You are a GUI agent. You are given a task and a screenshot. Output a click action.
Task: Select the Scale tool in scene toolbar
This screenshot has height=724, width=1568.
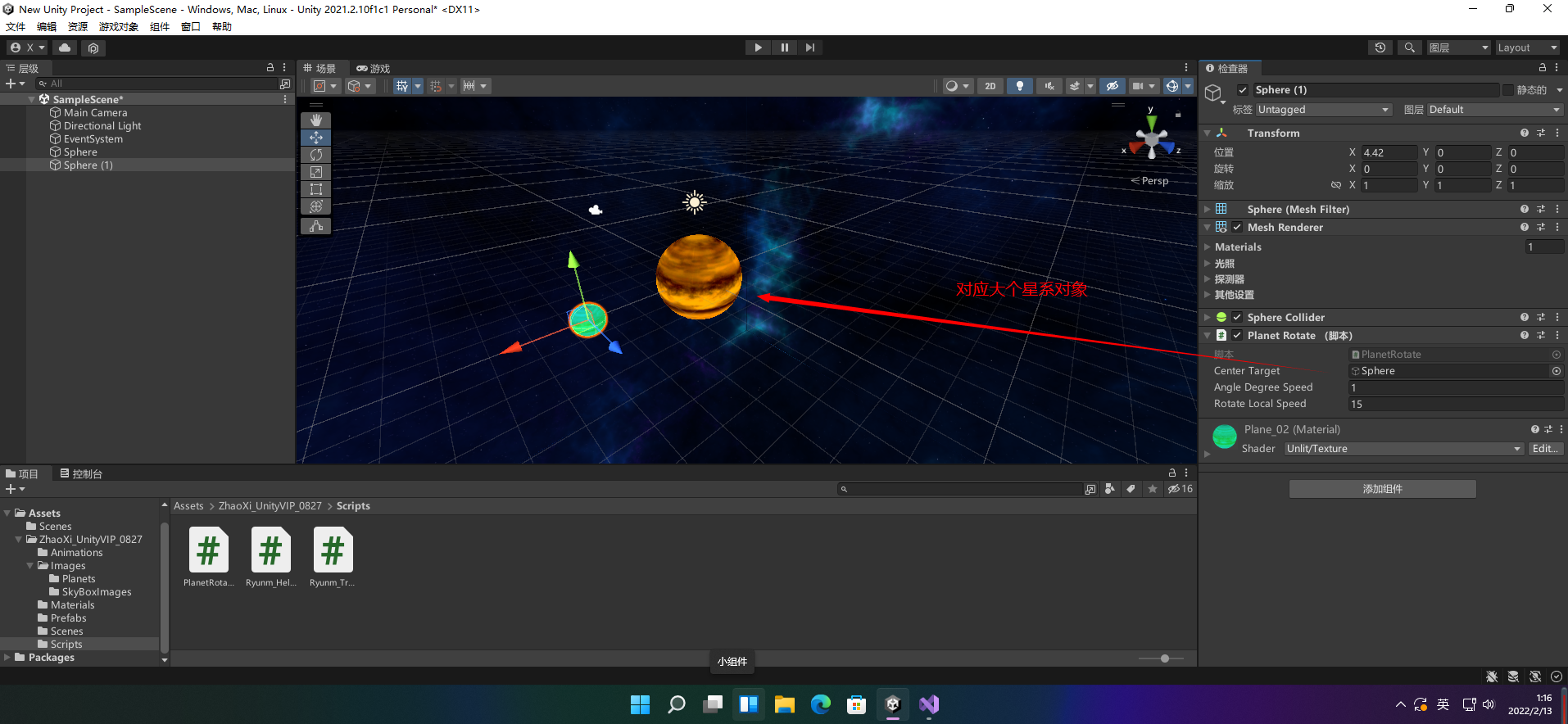315,172
